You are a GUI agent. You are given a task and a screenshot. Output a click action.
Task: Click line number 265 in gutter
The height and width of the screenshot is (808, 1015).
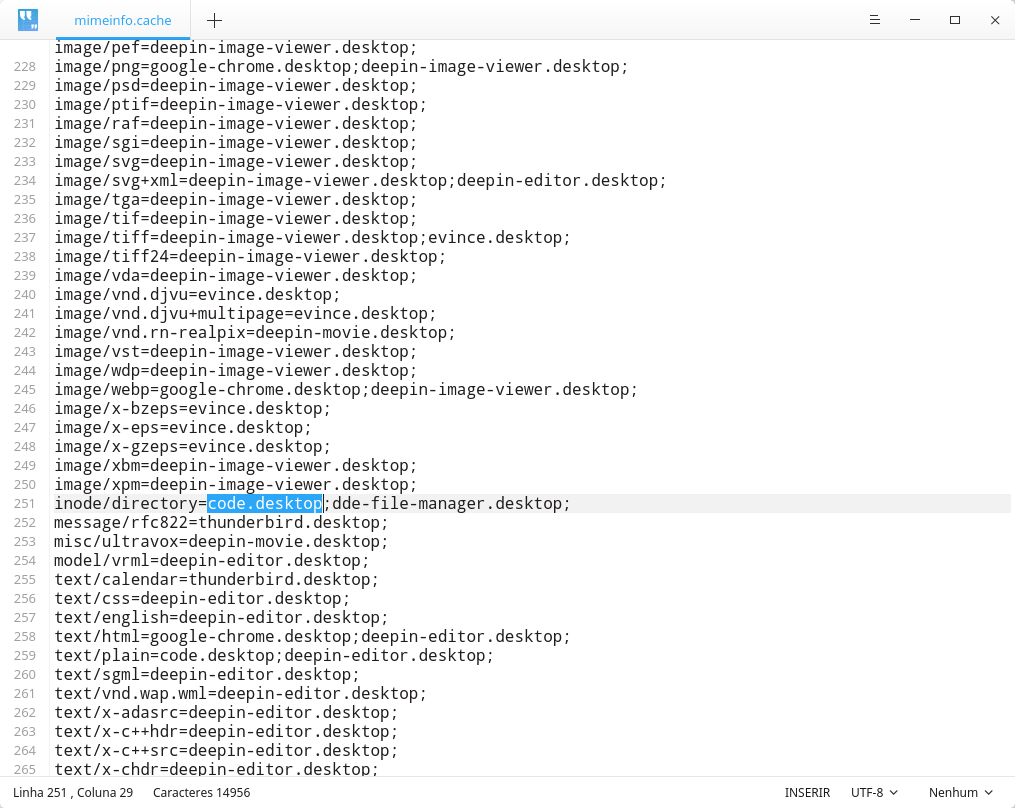pyautogui.click(x=25, y=769)
